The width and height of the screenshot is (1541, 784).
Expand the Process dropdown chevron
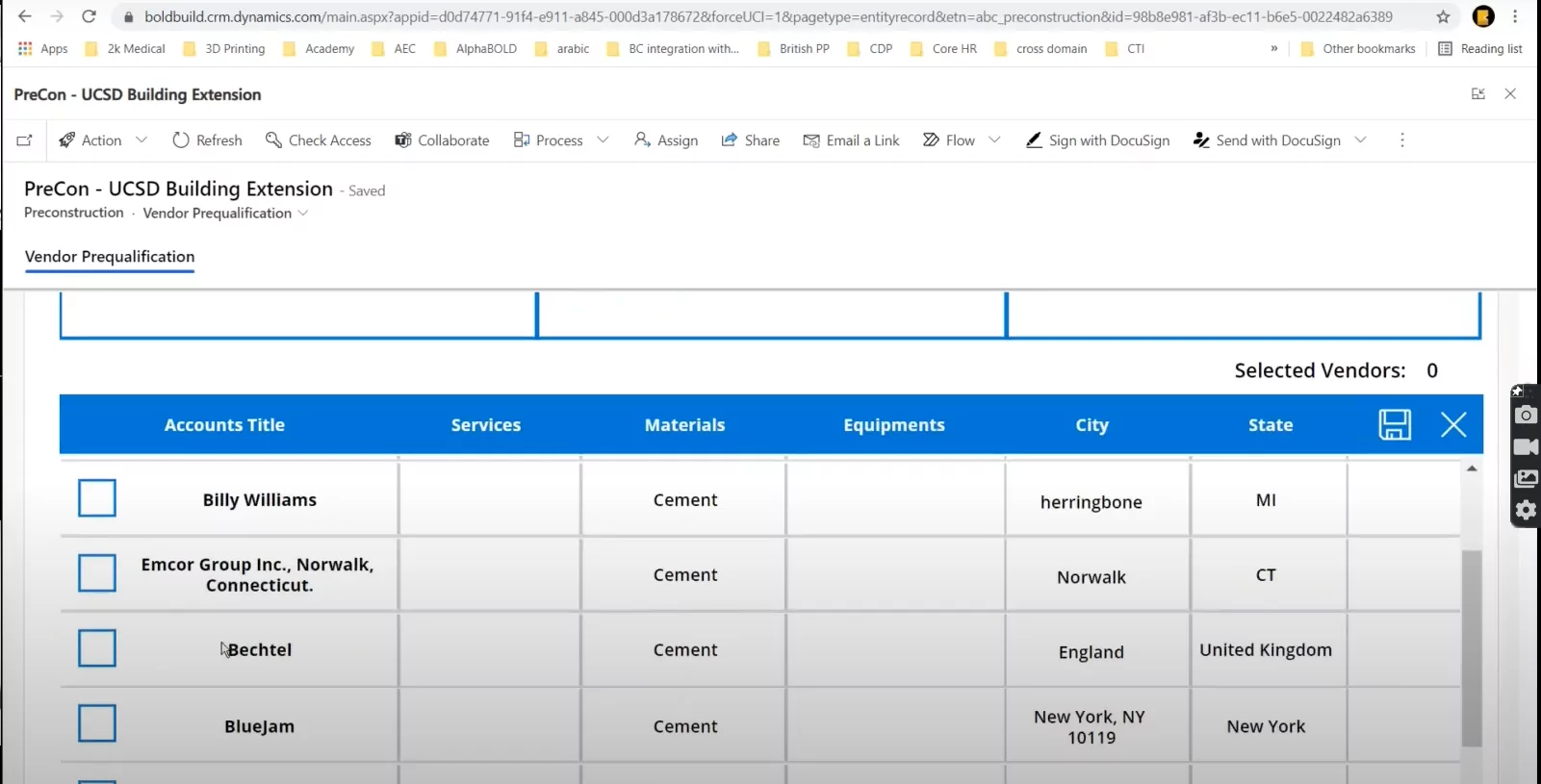pos(603,140)
